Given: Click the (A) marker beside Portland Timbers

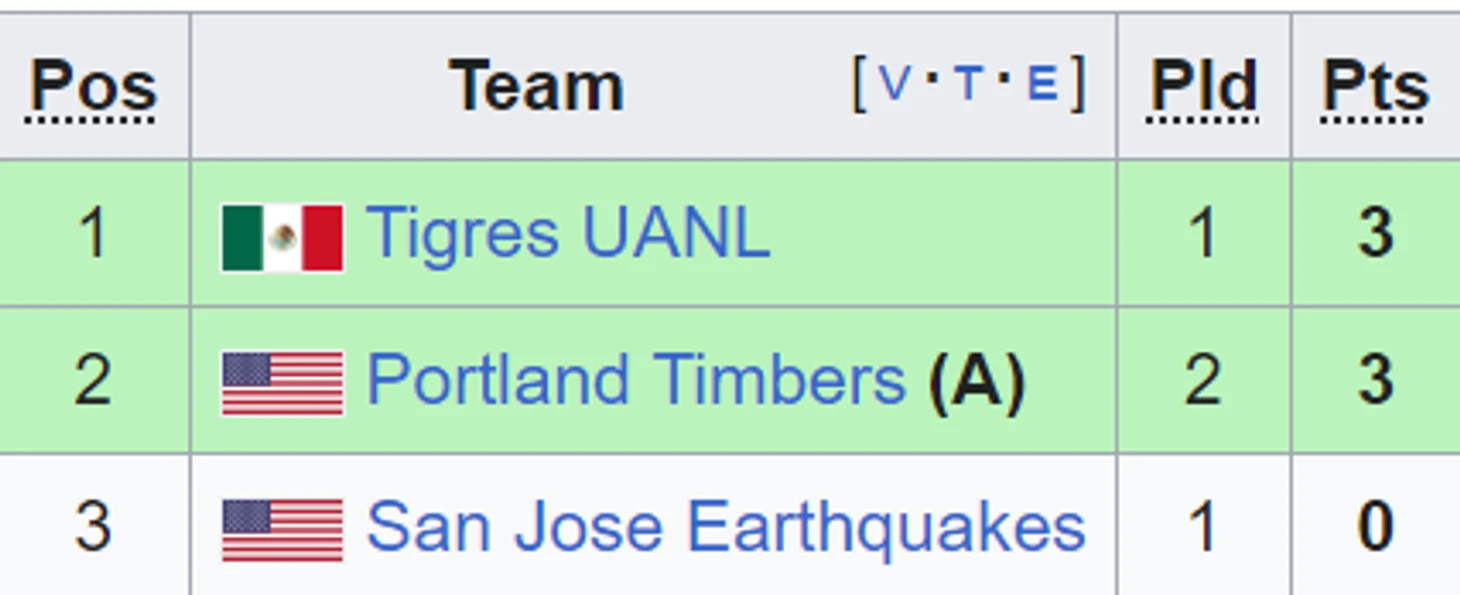Looking at the screenshot, I should click(x=977, y=381).
